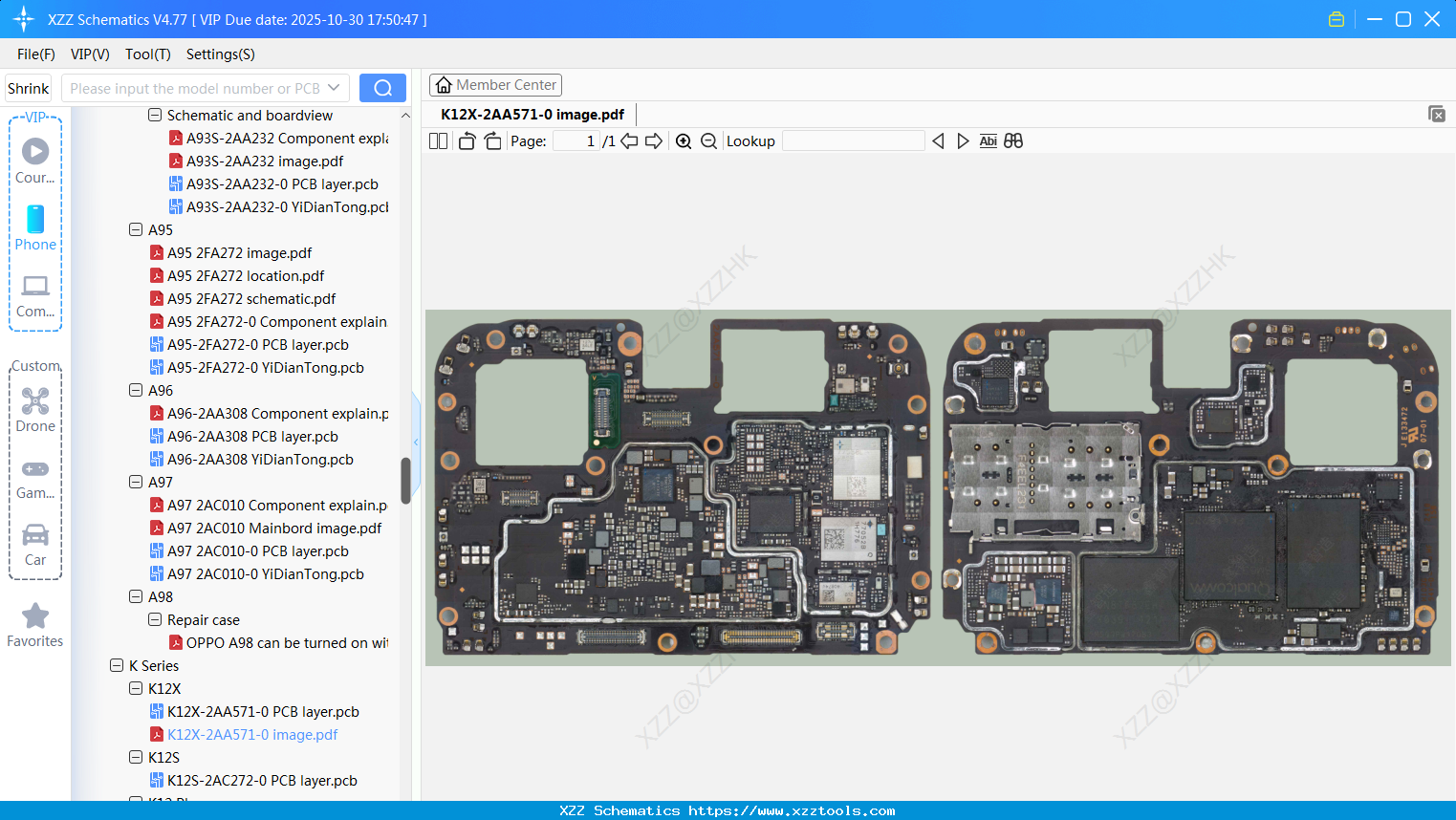
Task: Select the Phone icon in VIP panel
Action: pos(34,227)
